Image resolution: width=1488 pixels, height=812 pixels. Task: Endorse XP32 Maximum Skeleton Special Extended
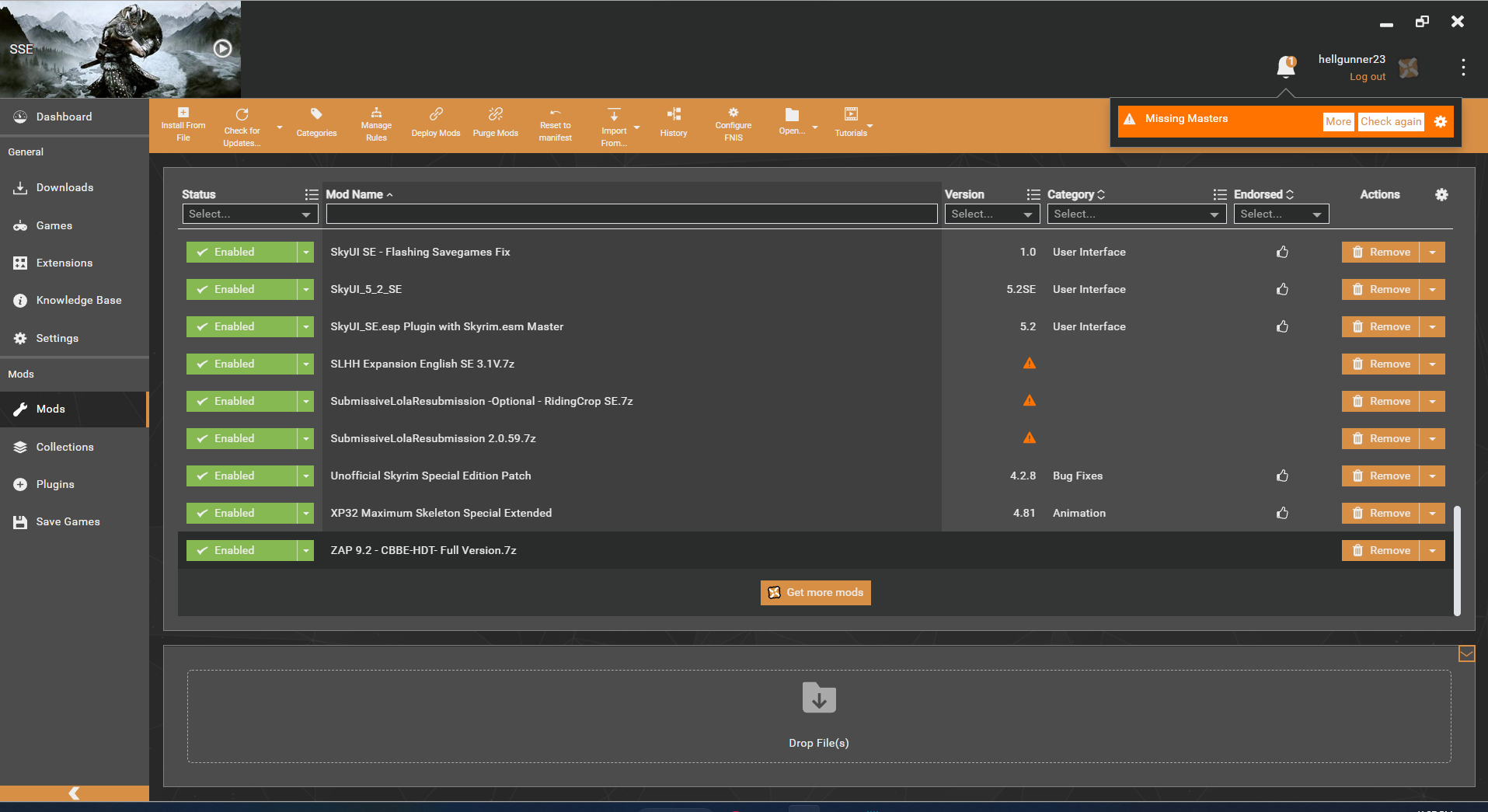pos(1282,513)
